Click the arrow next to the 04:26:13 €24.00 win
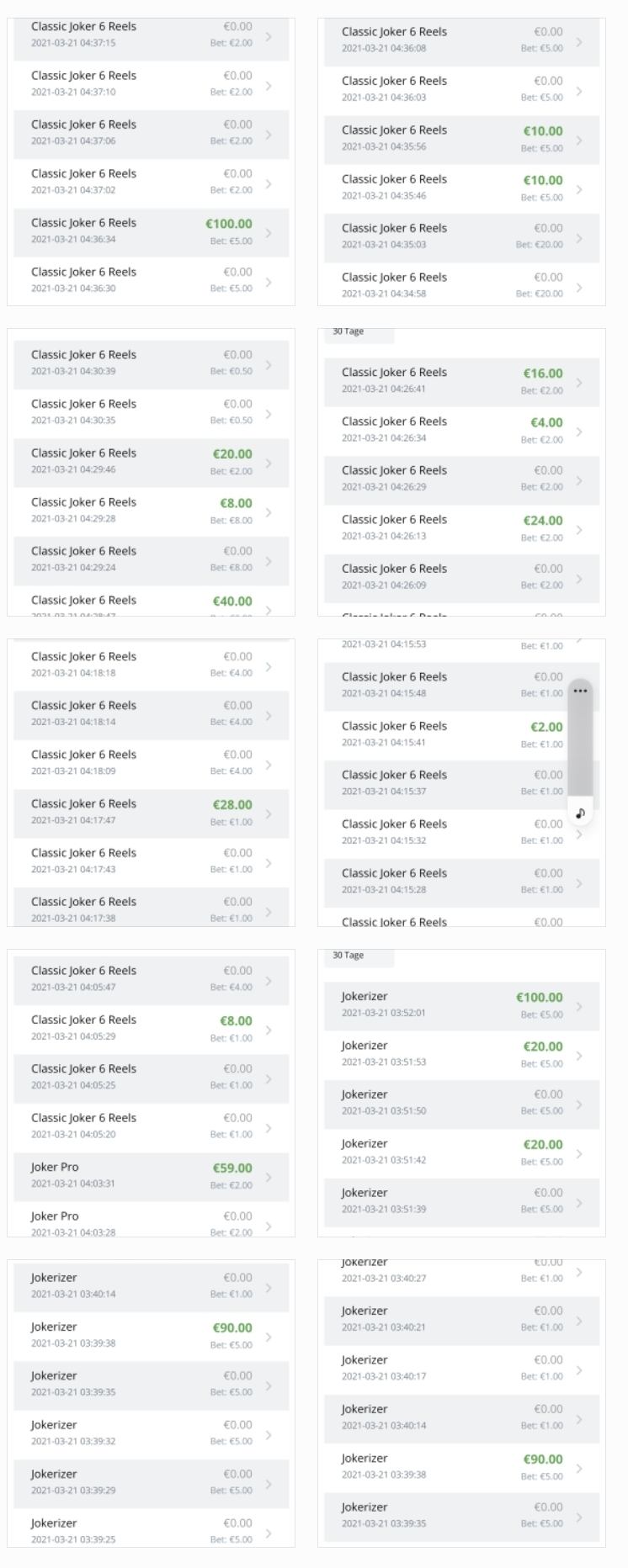628x1568 pixels. click(579, 530)
